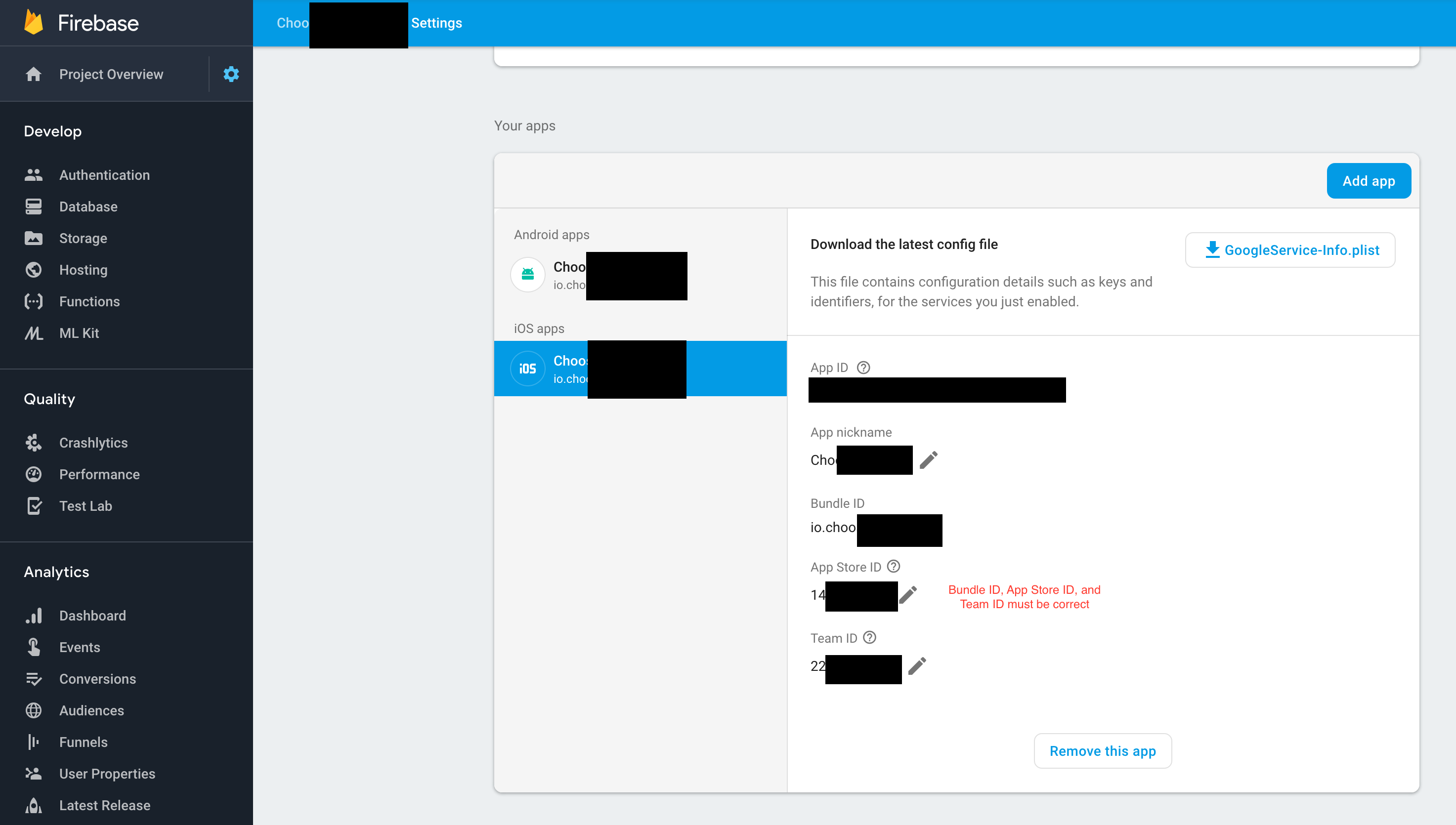Edit Team ID with pencil icon
The image size is (1456, 825).
click(917, 666)
